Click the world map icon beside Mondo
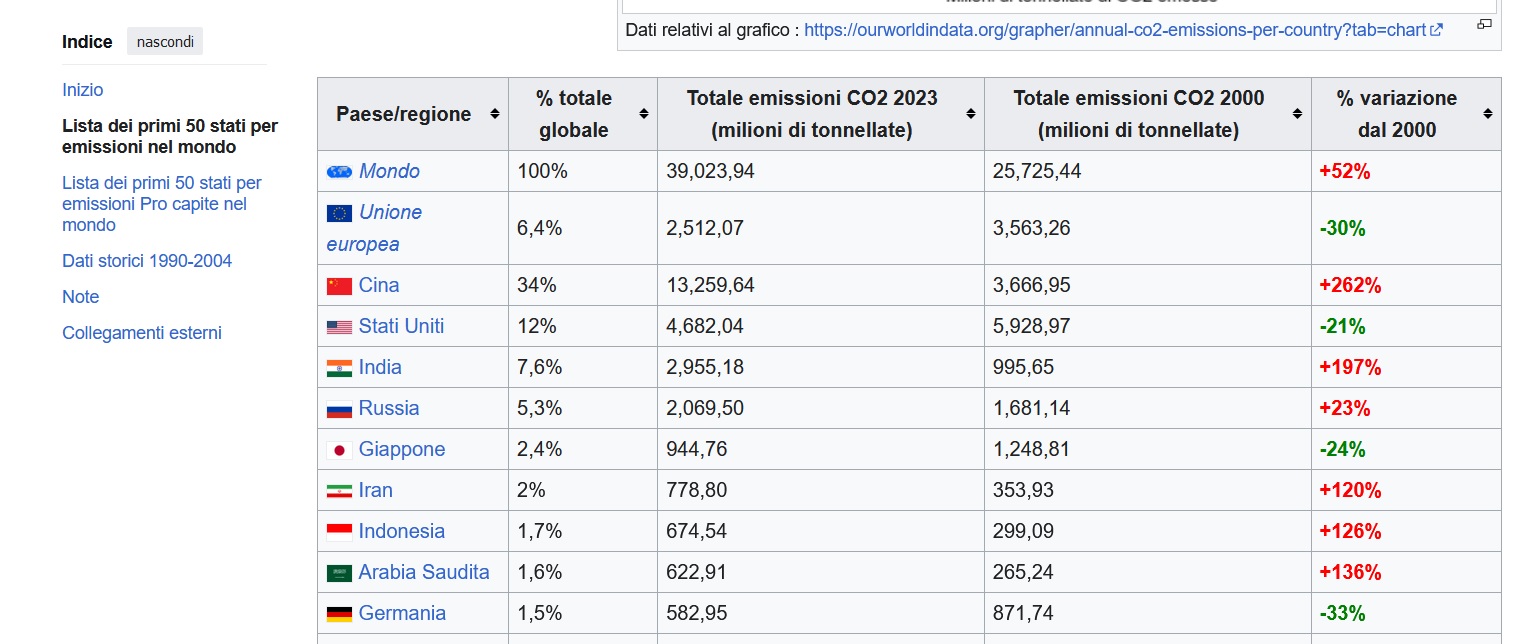Screen dimensions: 1536x644 pyautogui.click(x=339, y=172)
